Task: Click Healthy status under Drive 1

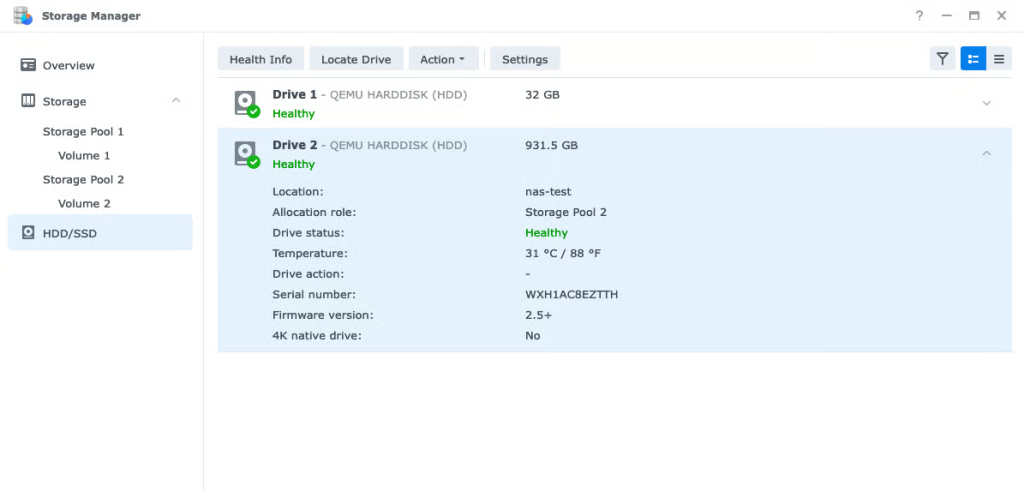Action: point(293,114)
